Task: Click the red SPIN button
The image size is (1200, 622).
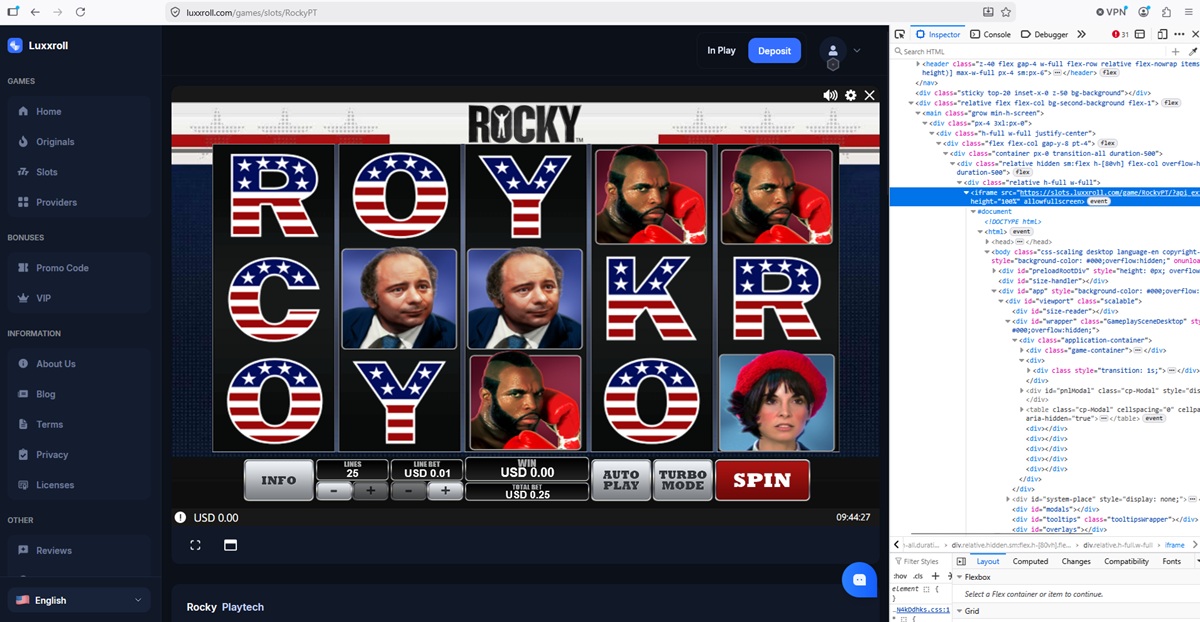Action: coord(762,480)
